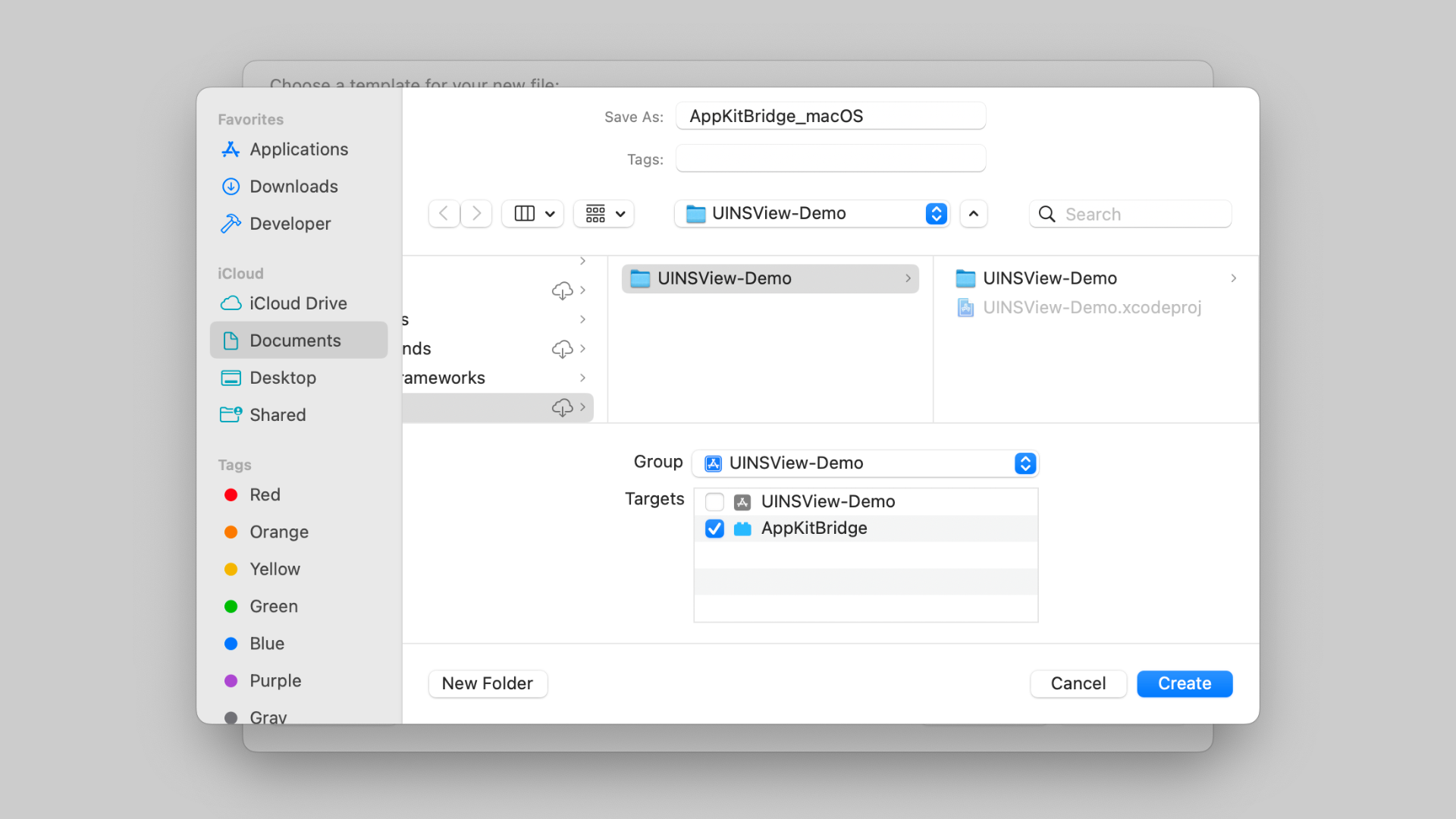Open the grouping options menu
This screenshot has height=819, width=1456.
[x=604, y=214]
